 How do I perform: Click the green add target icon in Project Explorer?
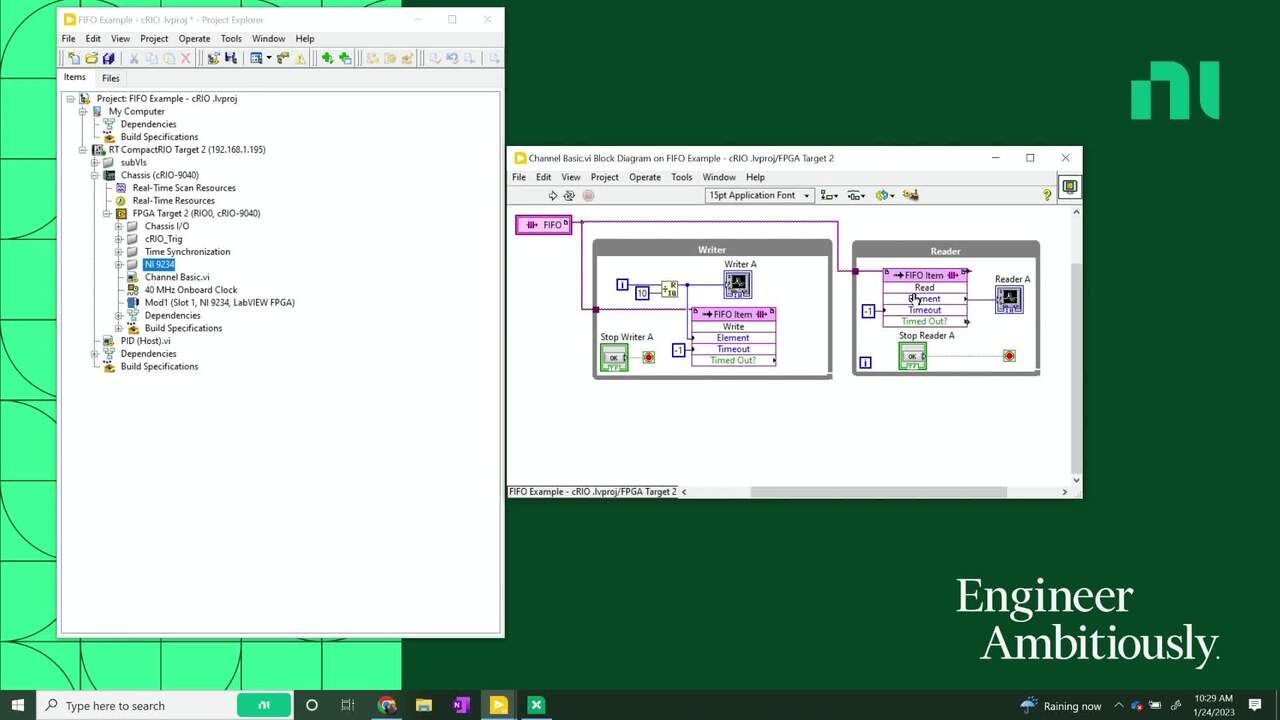coord(327,58)
